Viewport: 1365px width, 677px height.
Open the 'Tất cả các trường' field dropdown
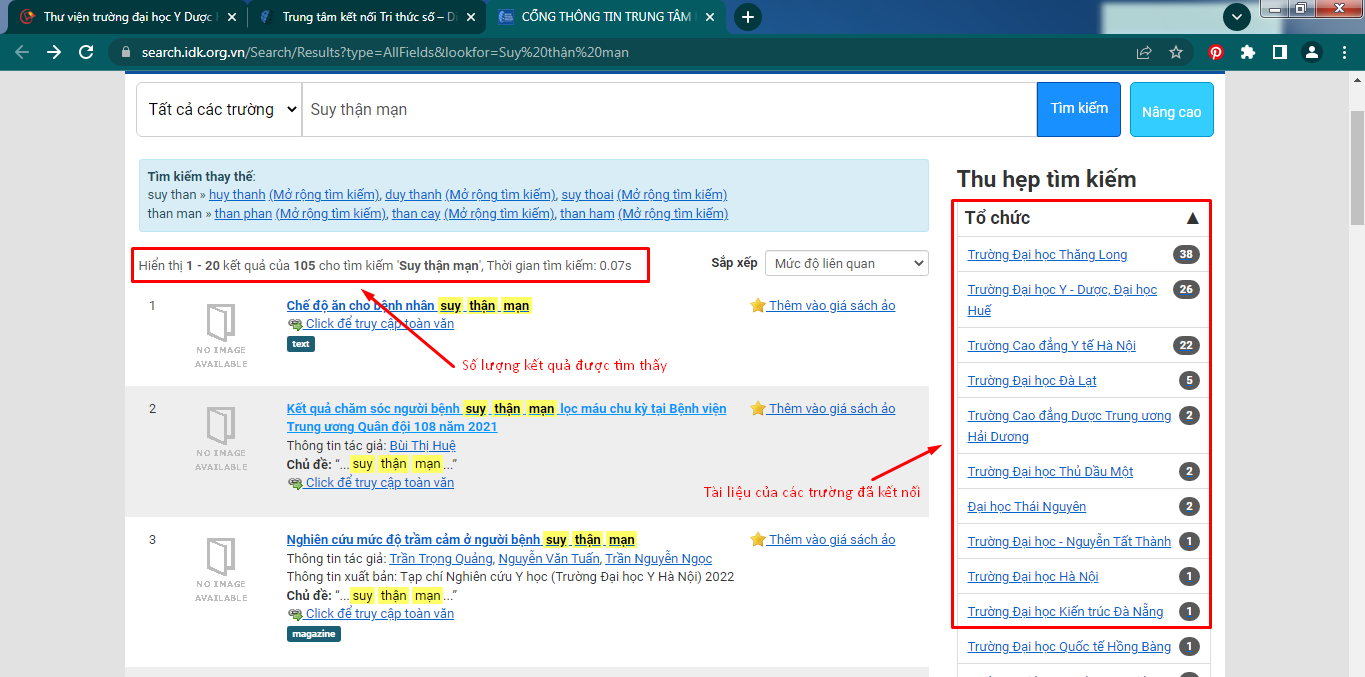(x=219, y=110)
